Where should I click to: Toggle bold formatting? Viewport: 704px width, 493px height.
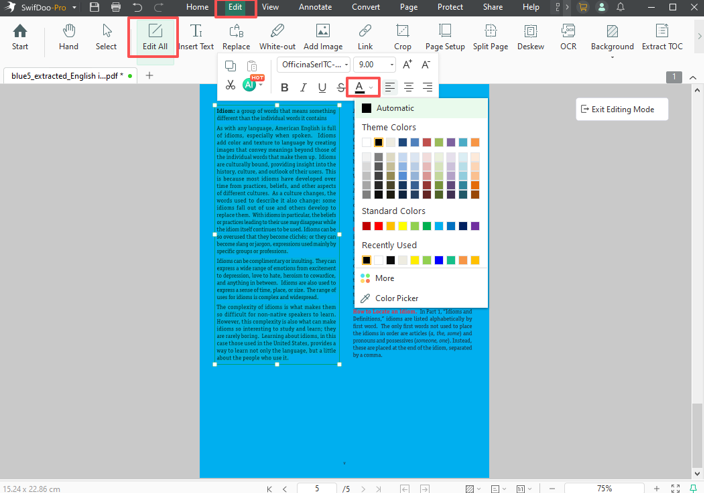click(x=285, y=88)
